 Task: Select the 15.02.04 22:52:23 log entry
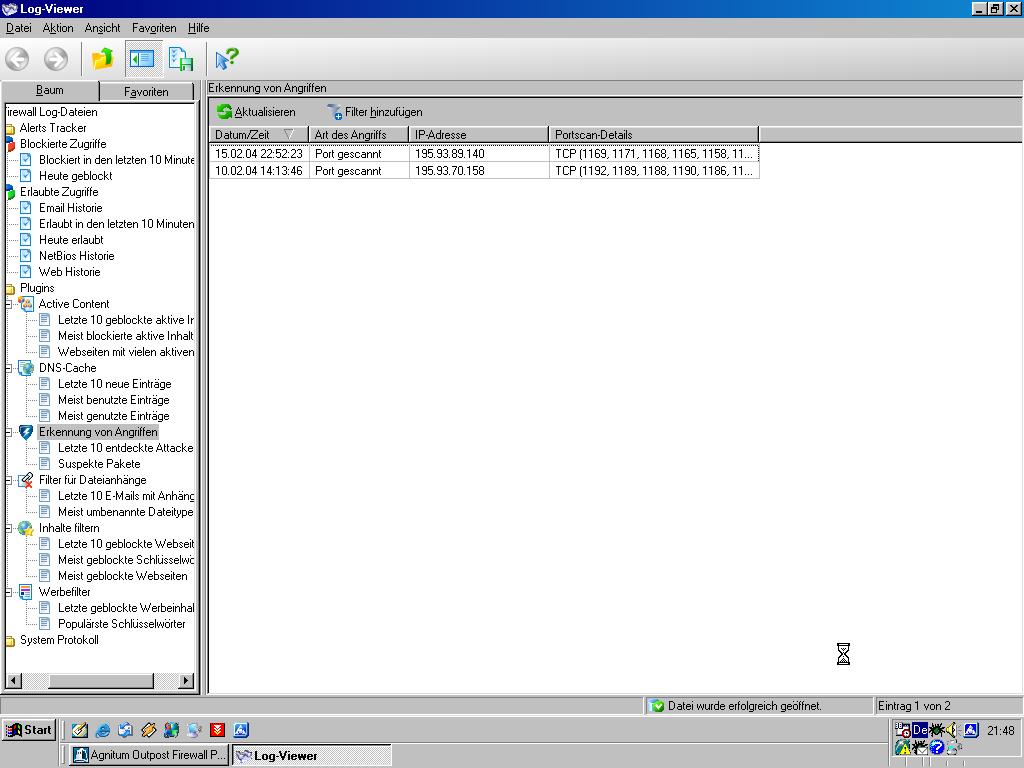point(484,153)
